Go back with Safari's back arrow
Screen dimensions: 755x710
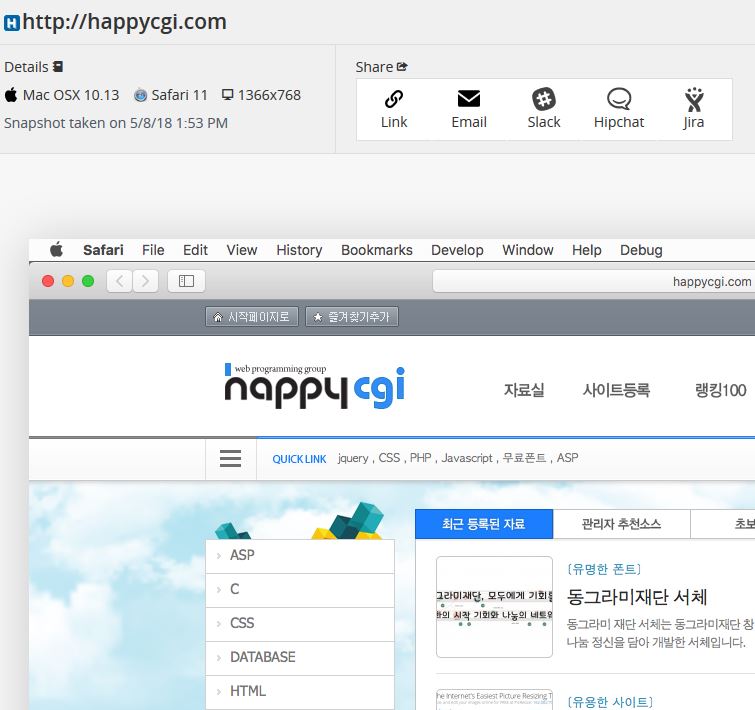coord(120,281)
